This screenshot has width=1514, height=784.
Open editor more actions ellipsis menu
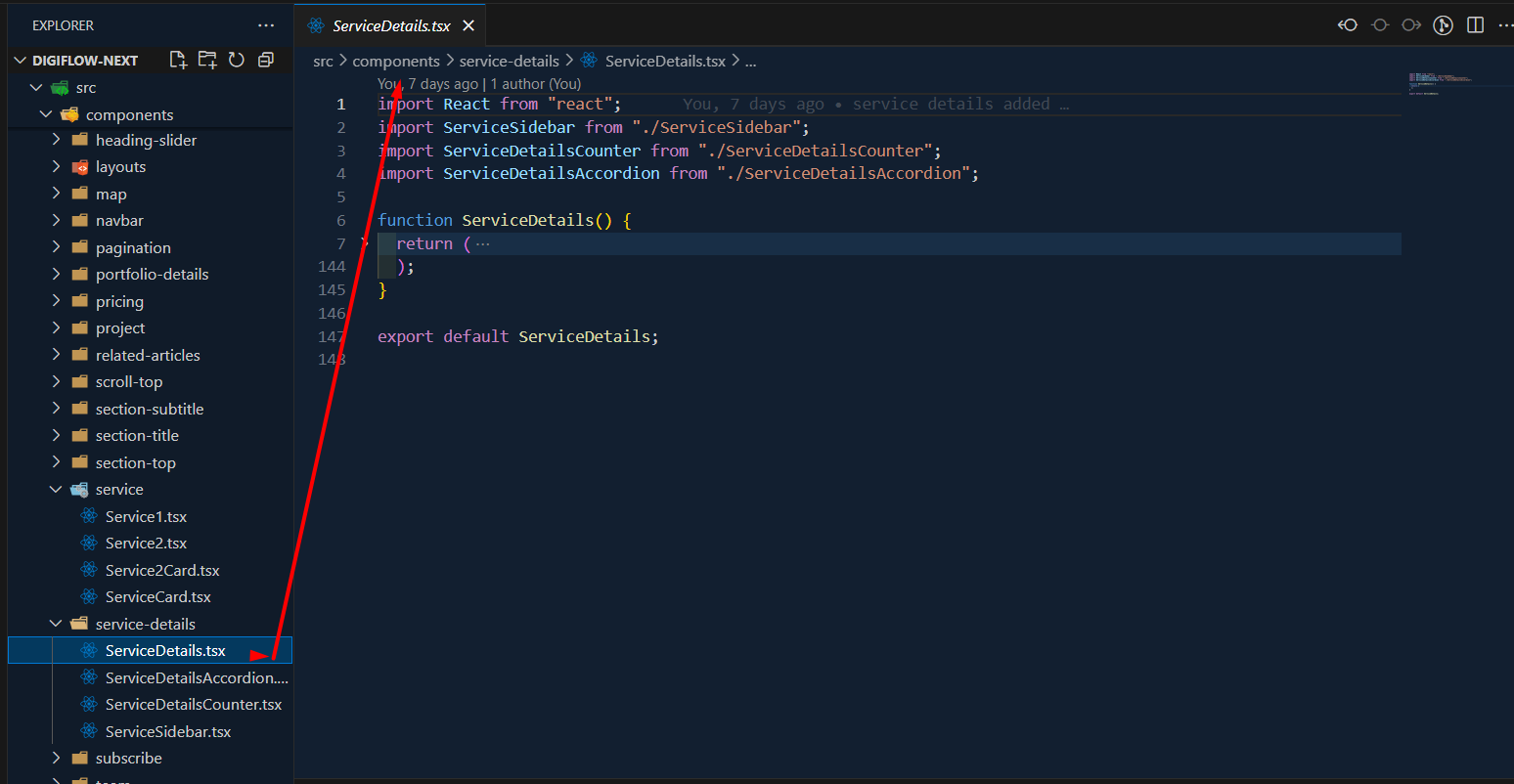click(1505, 25)
